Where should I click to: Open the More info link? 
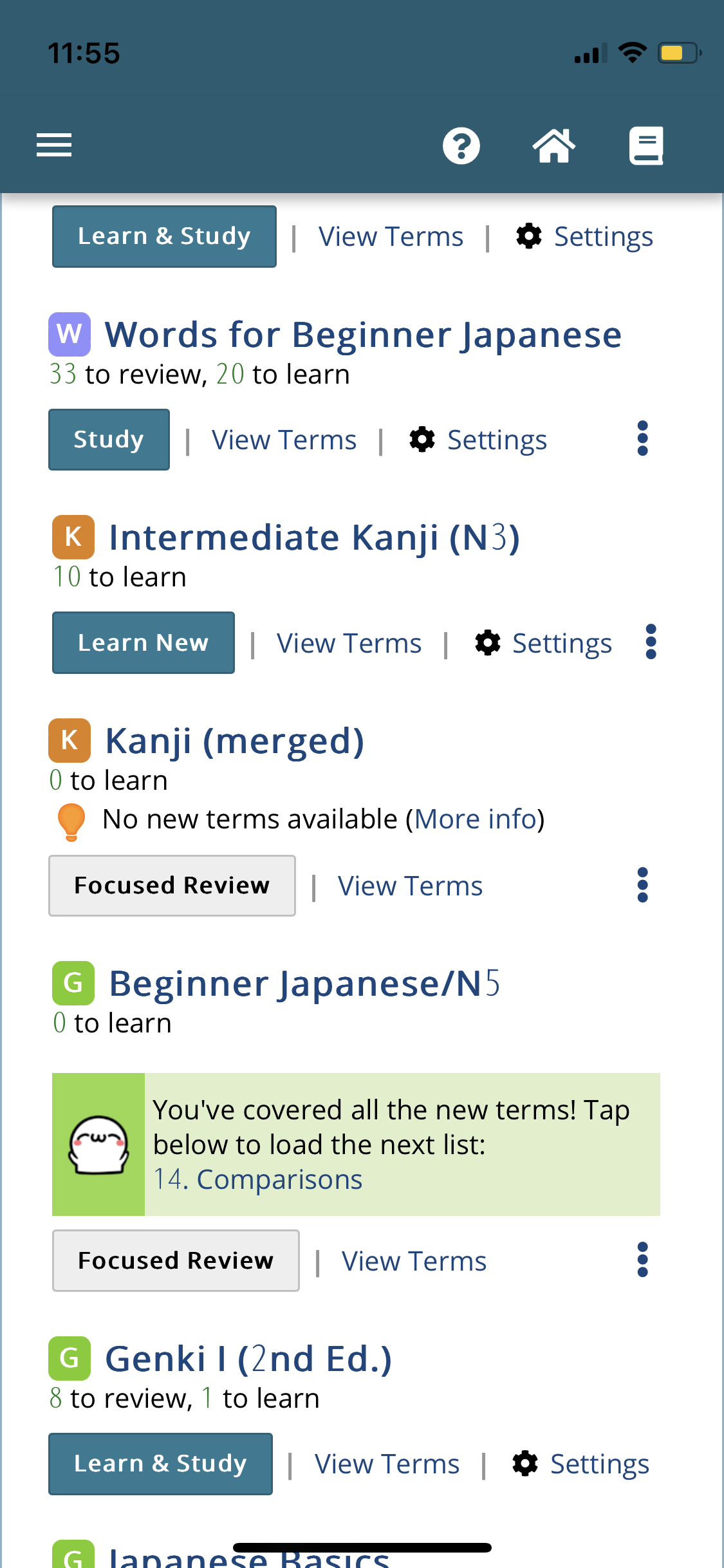tap(476, 819)
